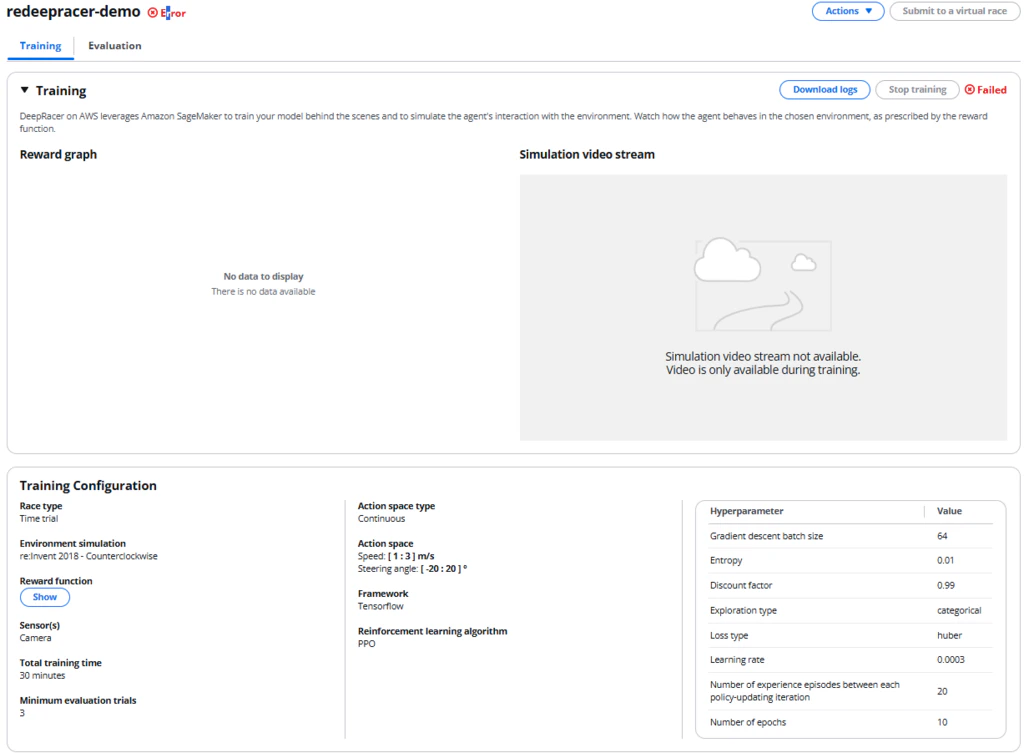Click the Loss type value huber
Viewport: 1024px width, 753px height.
tap(950, 635)
